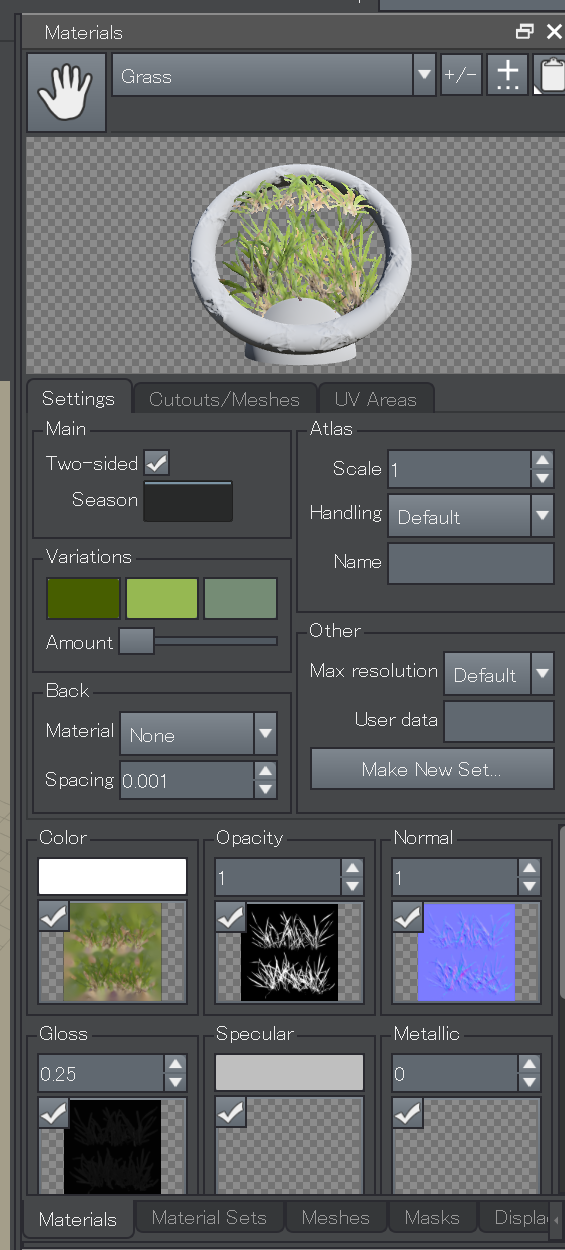Viewport: 565px width, 1250px height.
Task: Select the Opacity grass mask texture thumbnail
Action: tap(289, 951)
